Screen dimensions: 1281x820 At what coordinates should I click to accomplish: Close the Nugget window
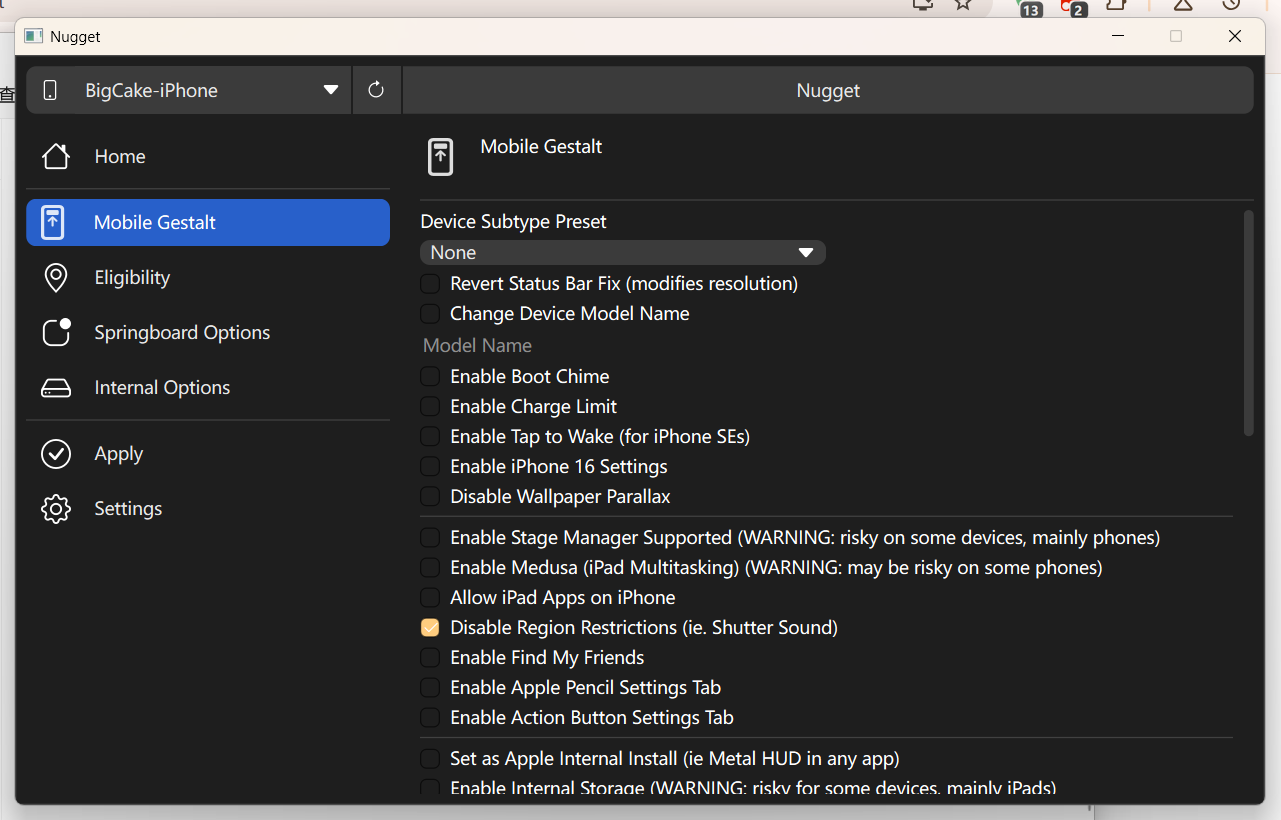(1235, 36)
